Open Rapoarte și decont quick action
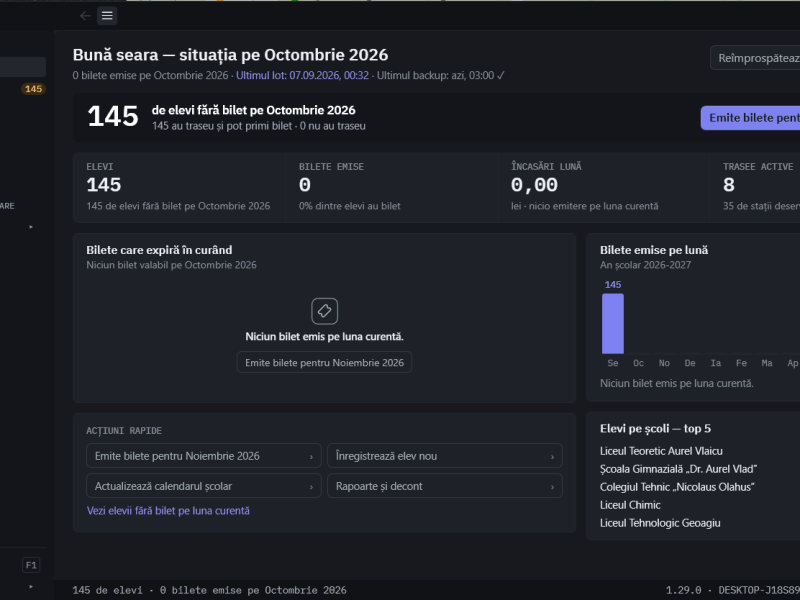 click(x=445, y=486)
